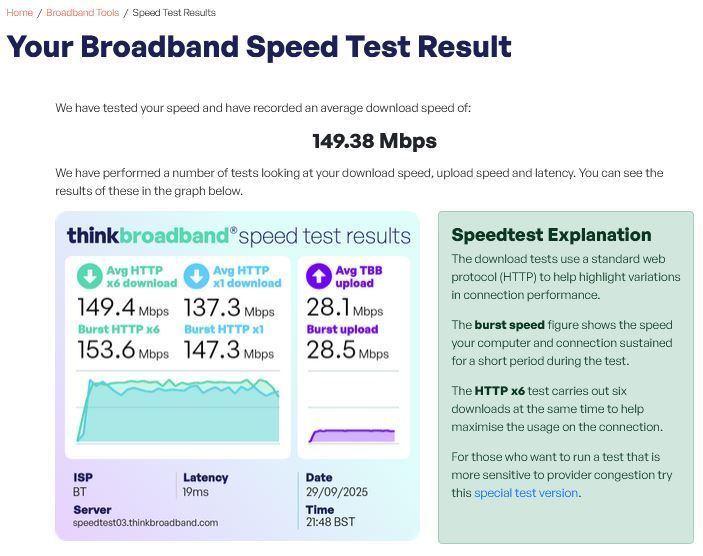Click the date 29/09/2025
This screenshot has width=703, height=556.
(337, 492)
